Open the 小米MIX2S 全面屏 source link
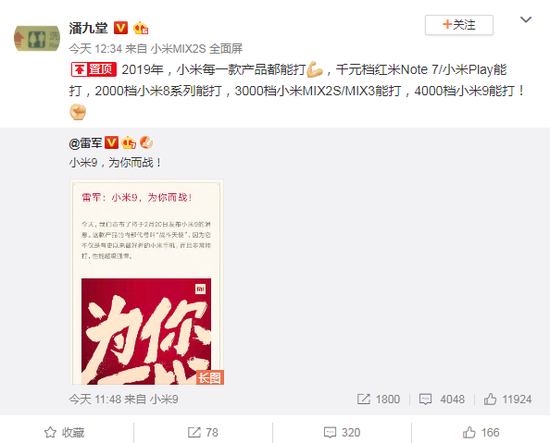 click(197, 48)
